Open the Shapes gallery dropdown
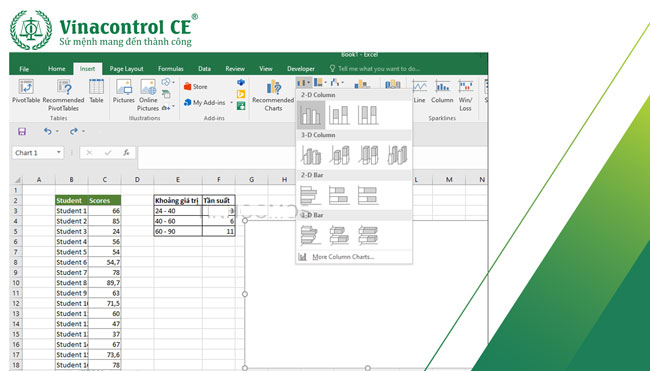Image resolution: width=650 pixels, height=371 pixels. (x=168, y=82)
